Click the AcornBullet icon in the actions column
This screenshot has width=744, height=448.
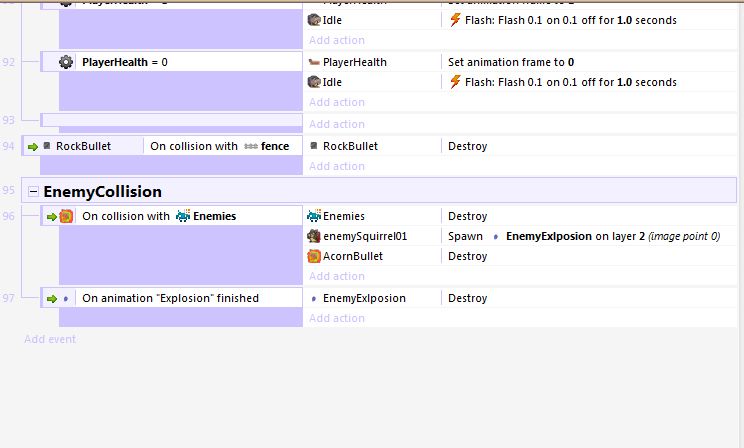[x=313, y=256]
